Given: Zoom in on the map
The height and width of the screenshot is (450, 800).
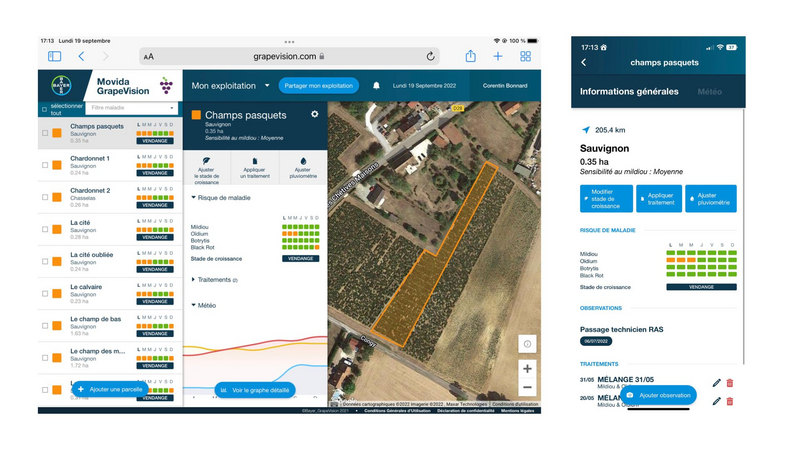Looking at the screenshot, I should coord(527,367).
